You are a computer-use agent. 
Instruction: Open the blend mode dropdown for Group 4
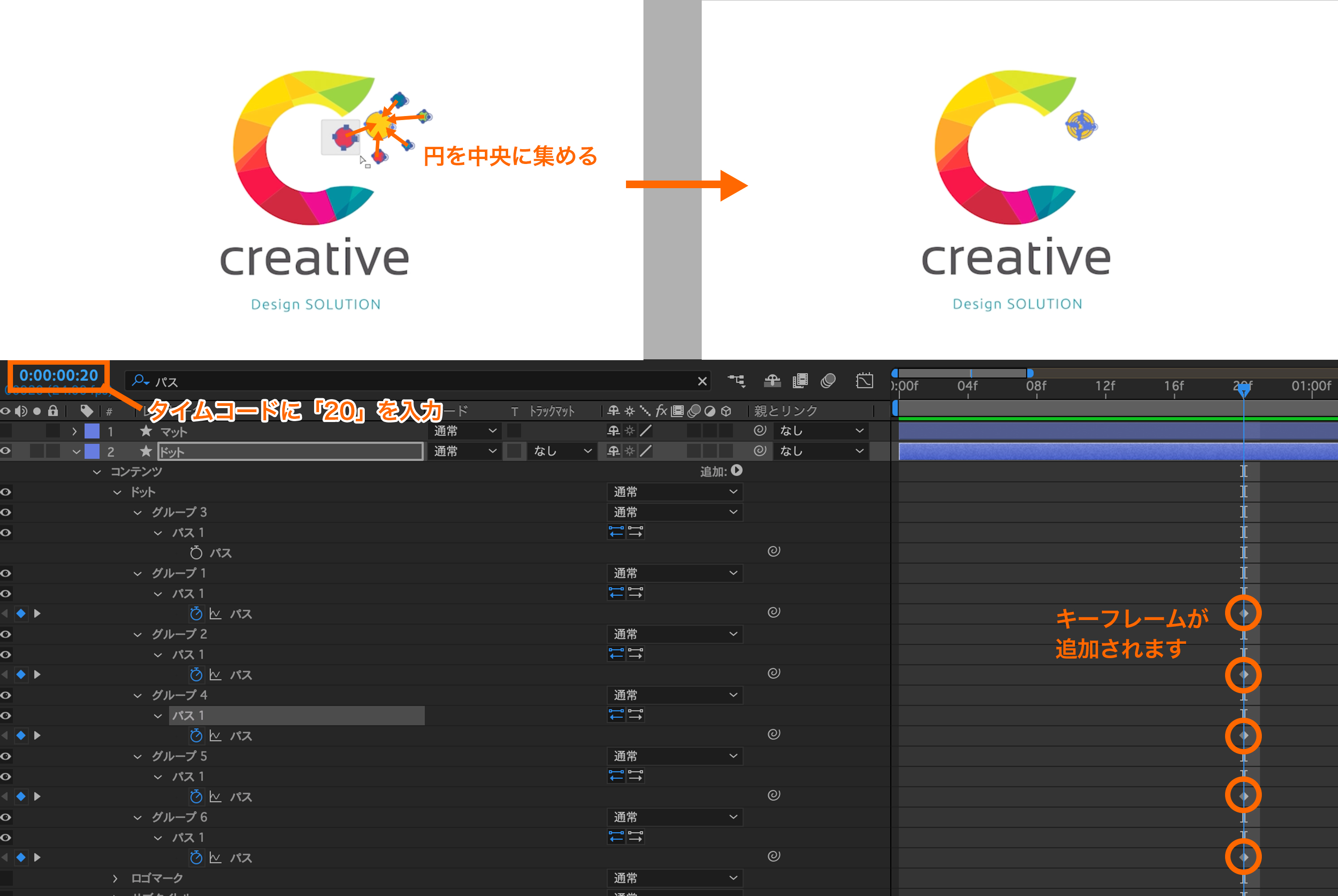click(674, 695)
